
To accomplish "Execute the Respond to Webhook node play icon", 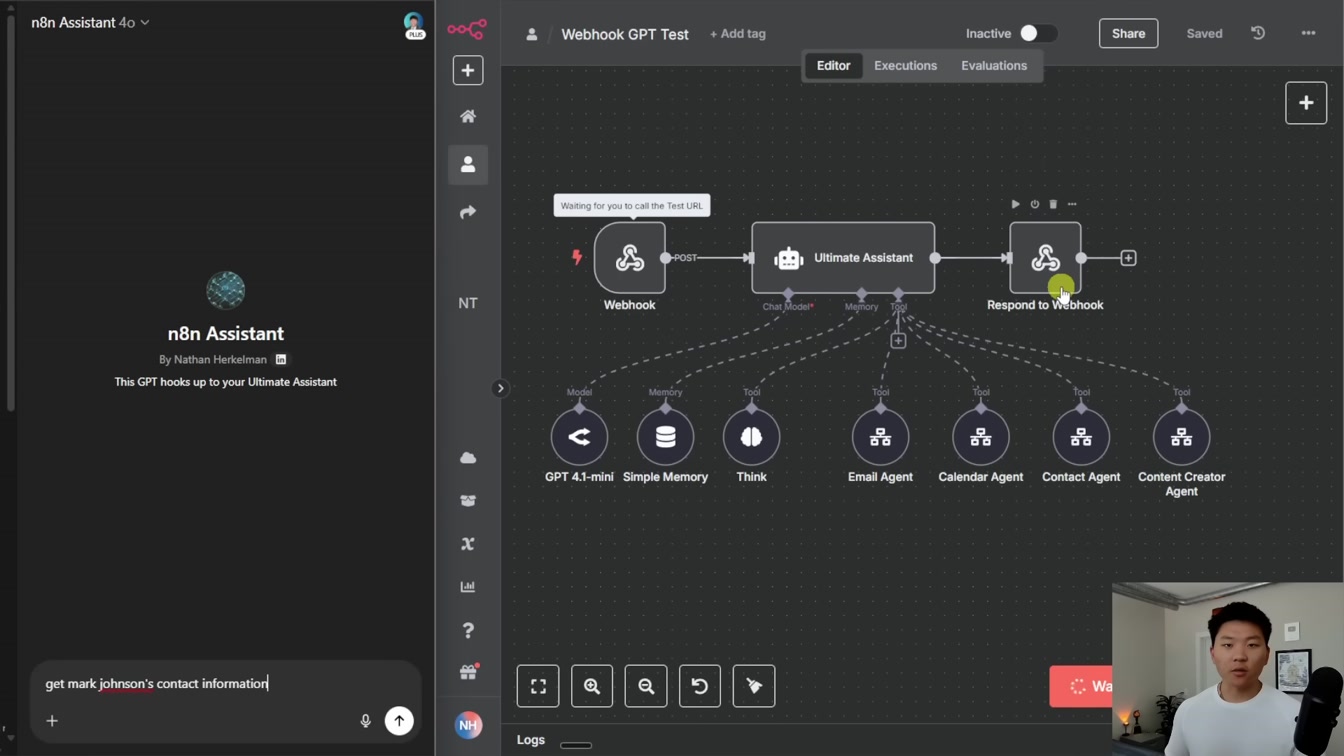I will tap(1015, 204).
